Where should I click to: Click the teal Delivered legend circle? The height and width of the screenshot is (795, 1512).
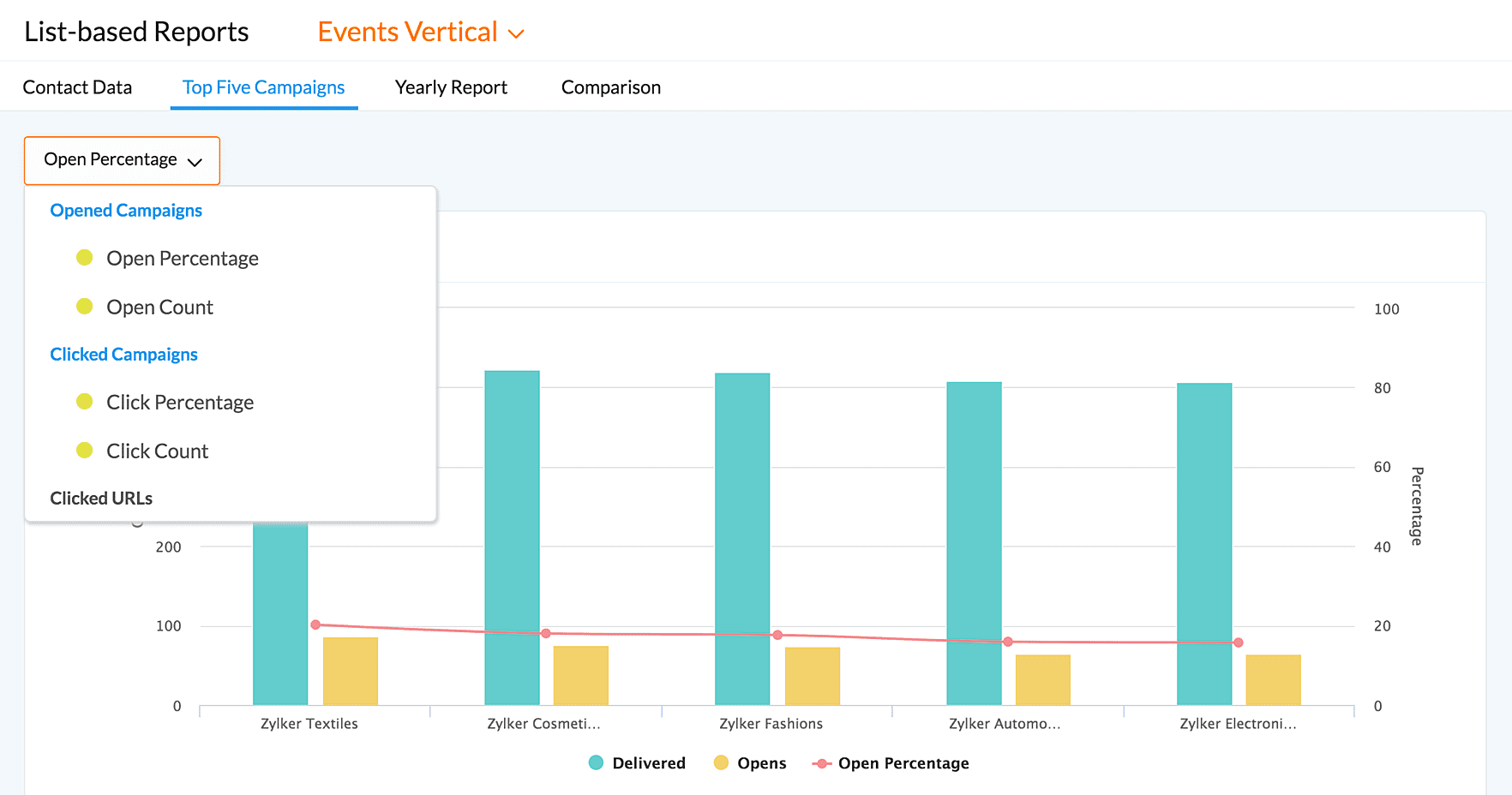pyautogui.click(x=596, y=763)
